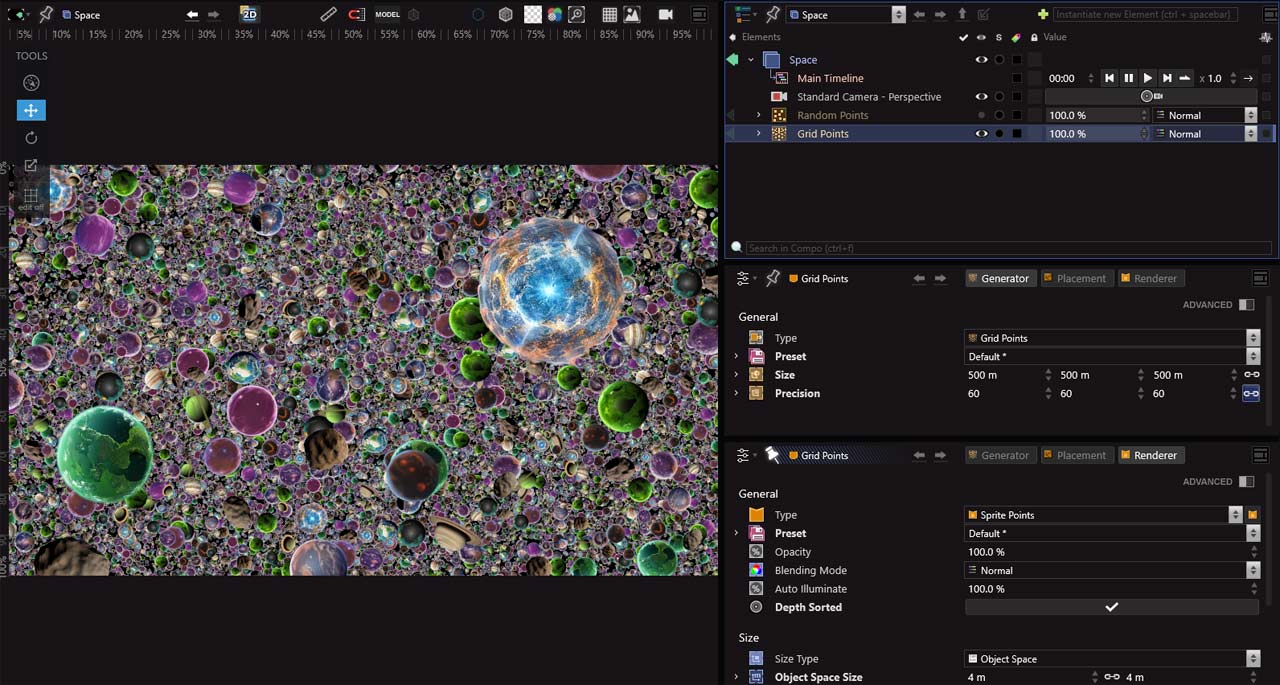Toggle the magnet snapping icon
The height and width of the screenshot is (685, 1280).
pyautogui.click(x=357, y=14)
